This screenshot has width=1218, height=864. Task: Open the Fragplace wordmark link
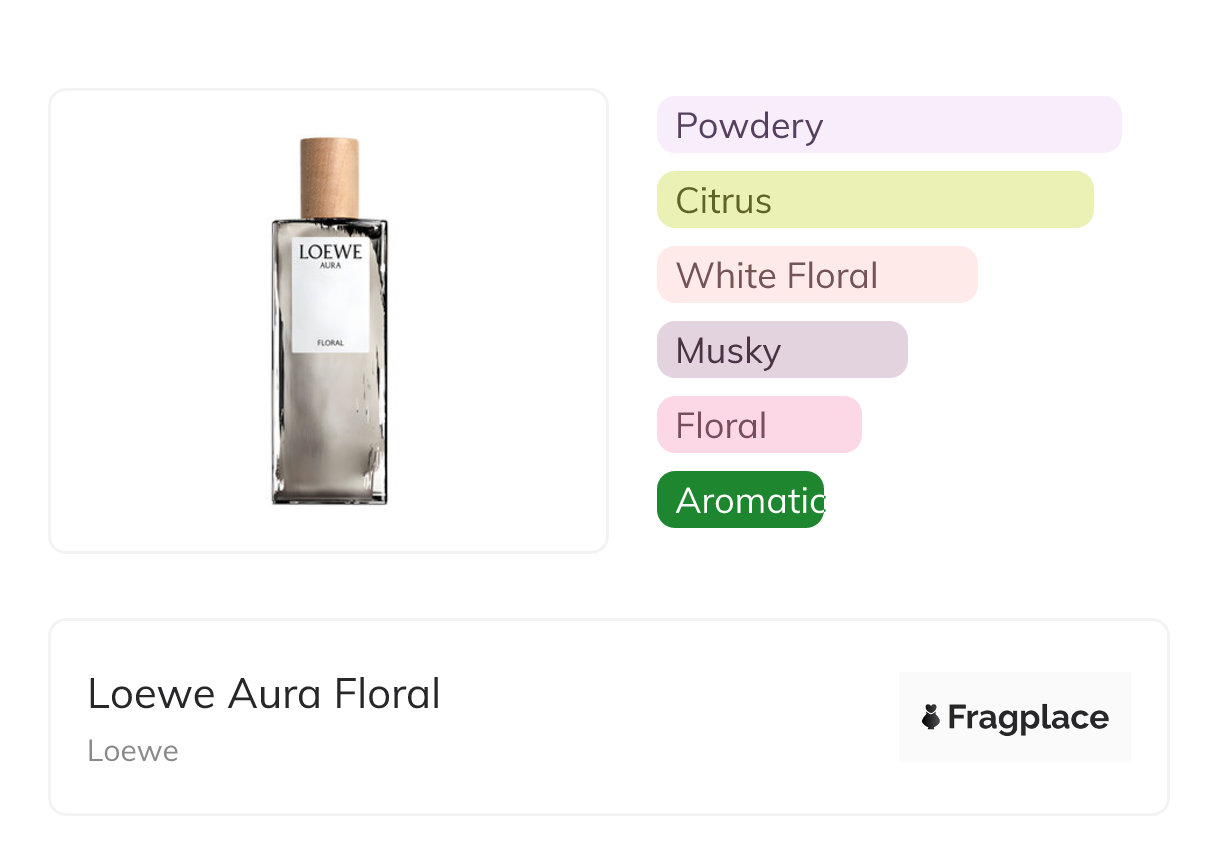(1028, 717)
